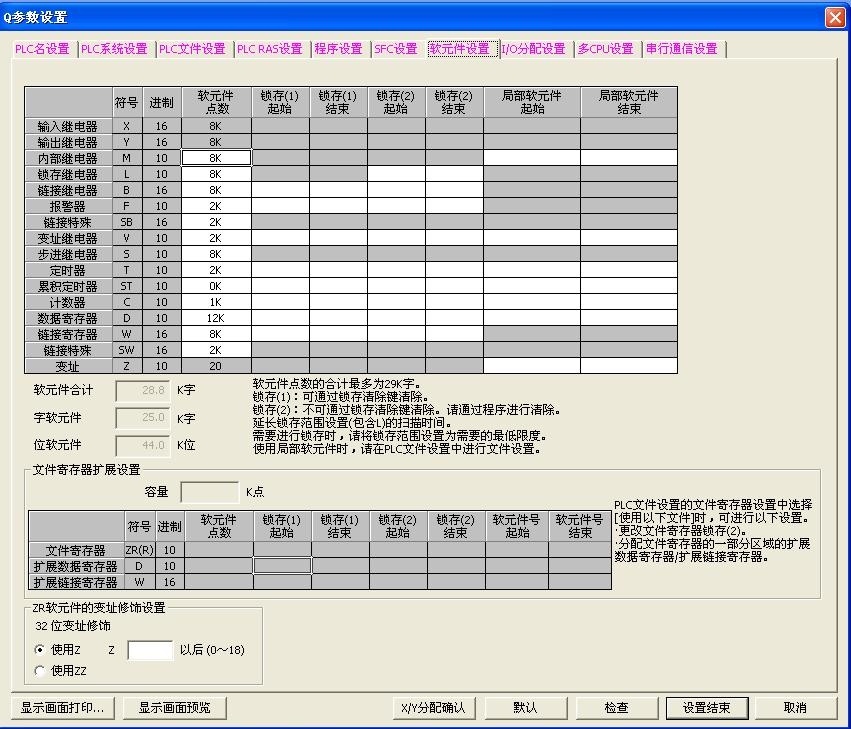
Task: Select device points cell for V row
Action: click(217, 238)
